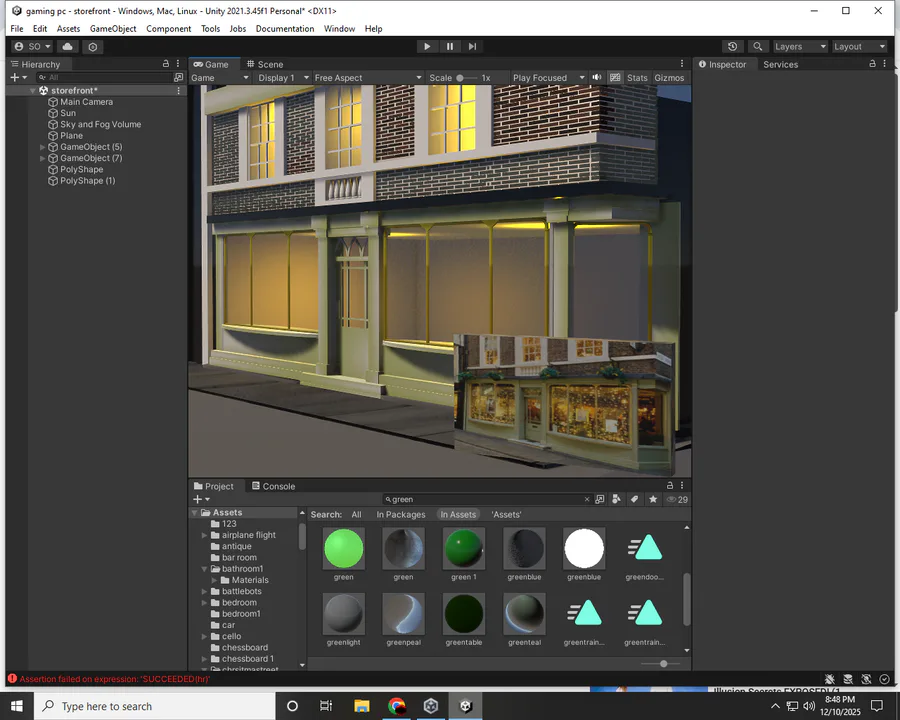The height and width of the screenshot is (720, 900).
Task: Adjust Project icon size slider
Action: point(660,664)
